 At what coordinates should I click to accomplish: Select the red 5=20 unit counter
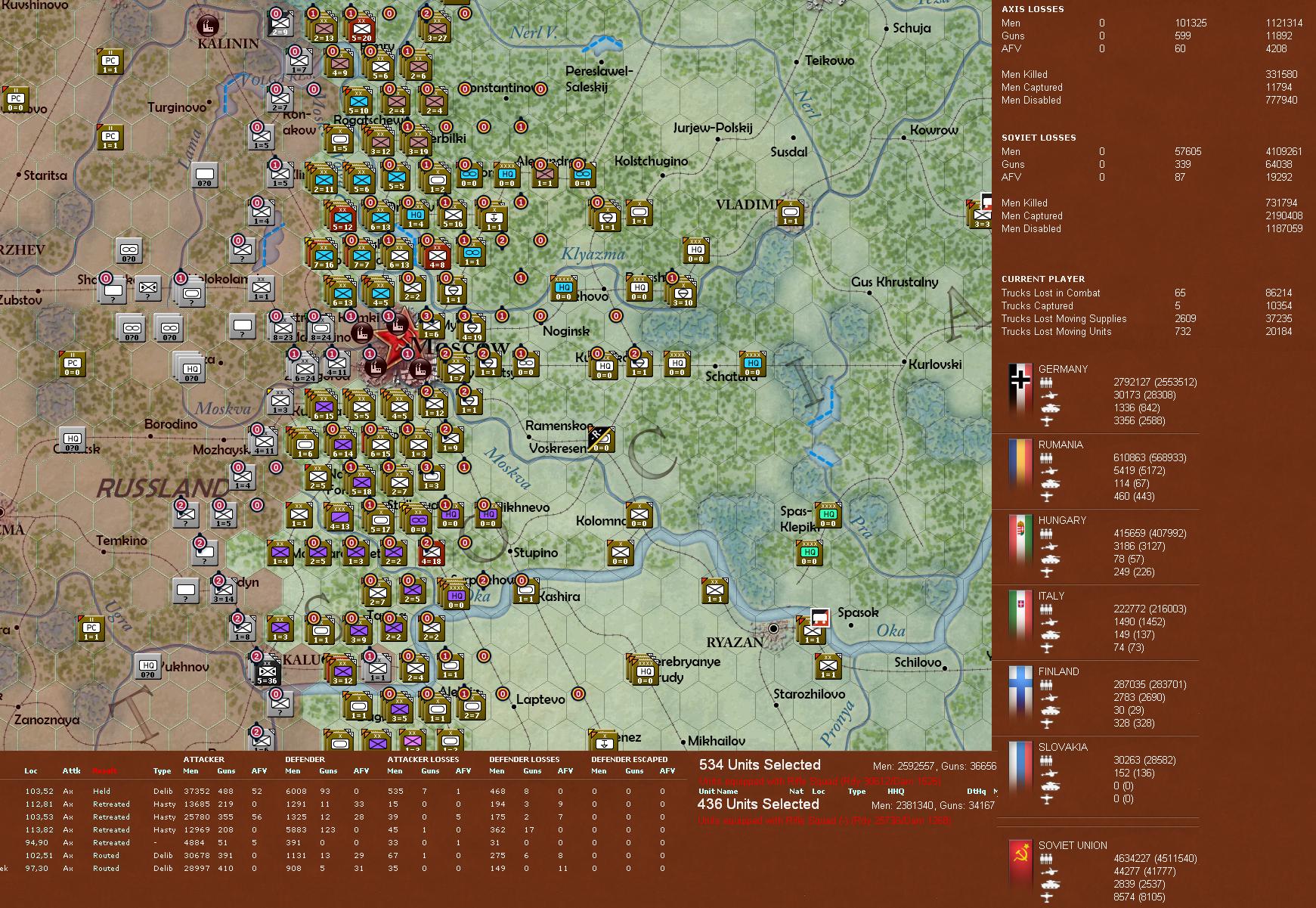[x=361, y=28]
